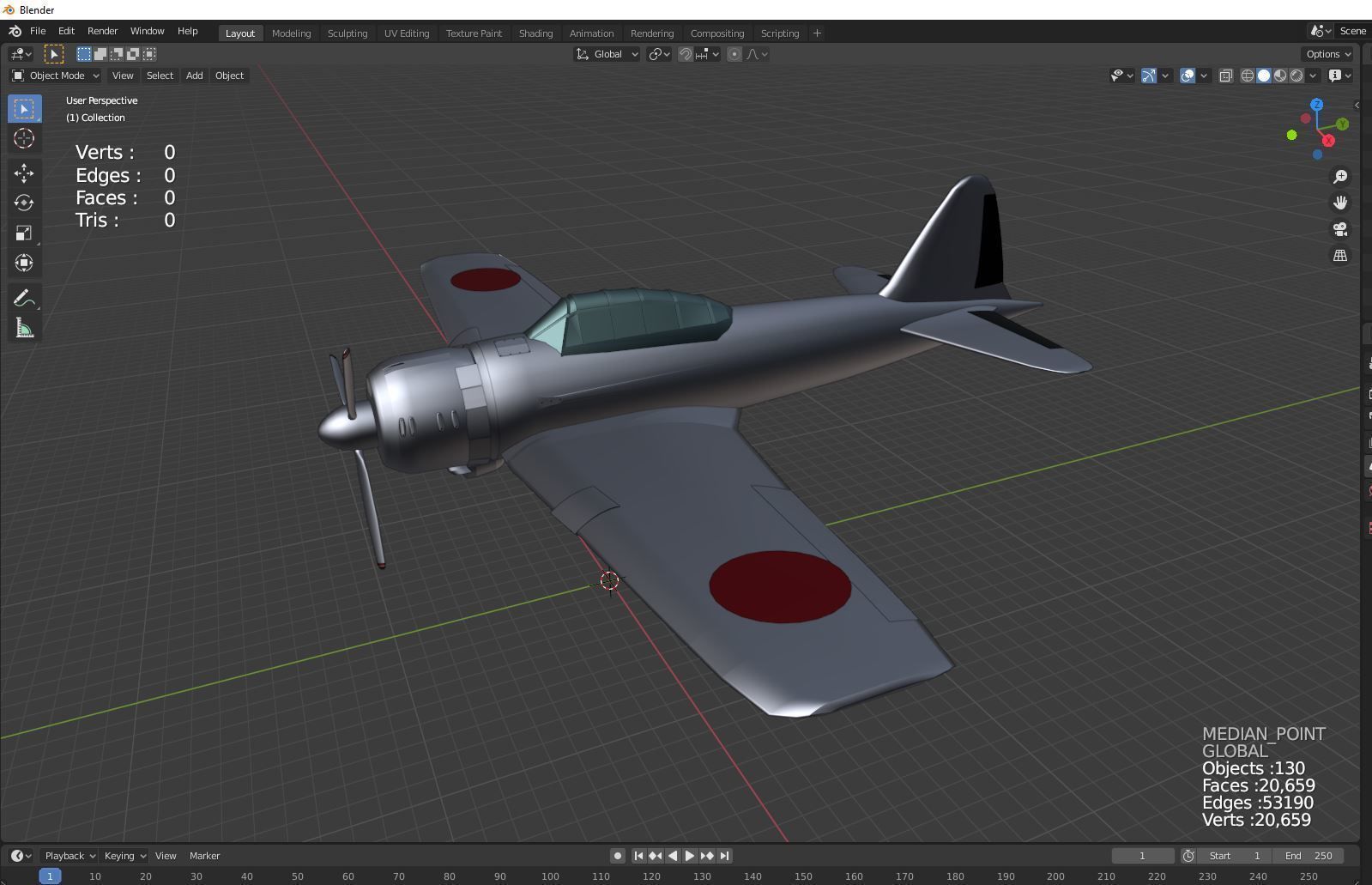
Task: Click the Blender logo menu icon
Action: pos(15,31)
